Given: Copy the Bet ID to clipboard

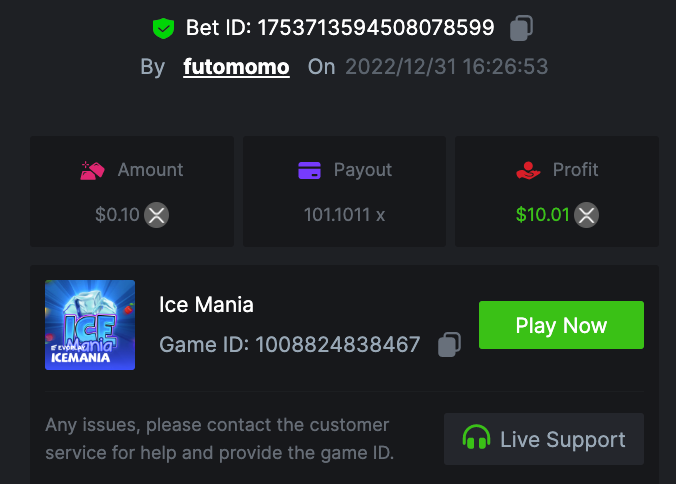Looking at the screenshot, I should [x=521, y=28].
